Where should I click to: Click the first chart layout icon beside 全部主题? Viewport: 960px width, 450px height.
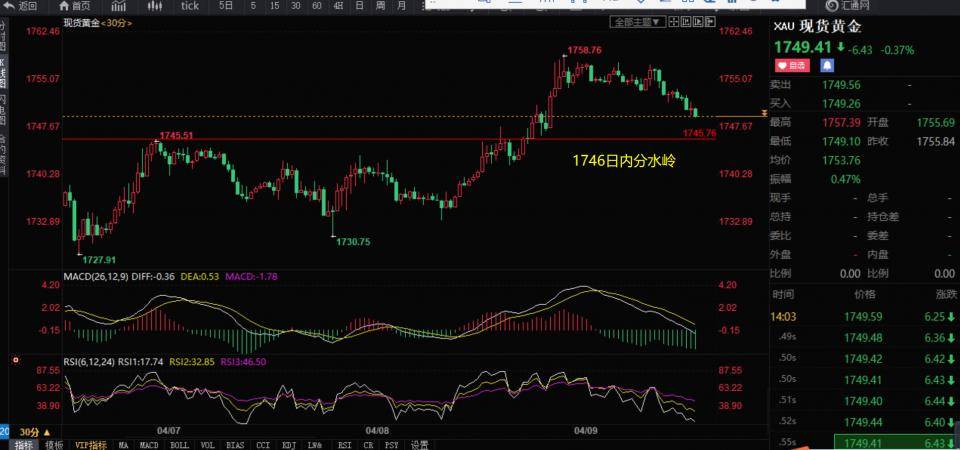(x=673, y=21)
